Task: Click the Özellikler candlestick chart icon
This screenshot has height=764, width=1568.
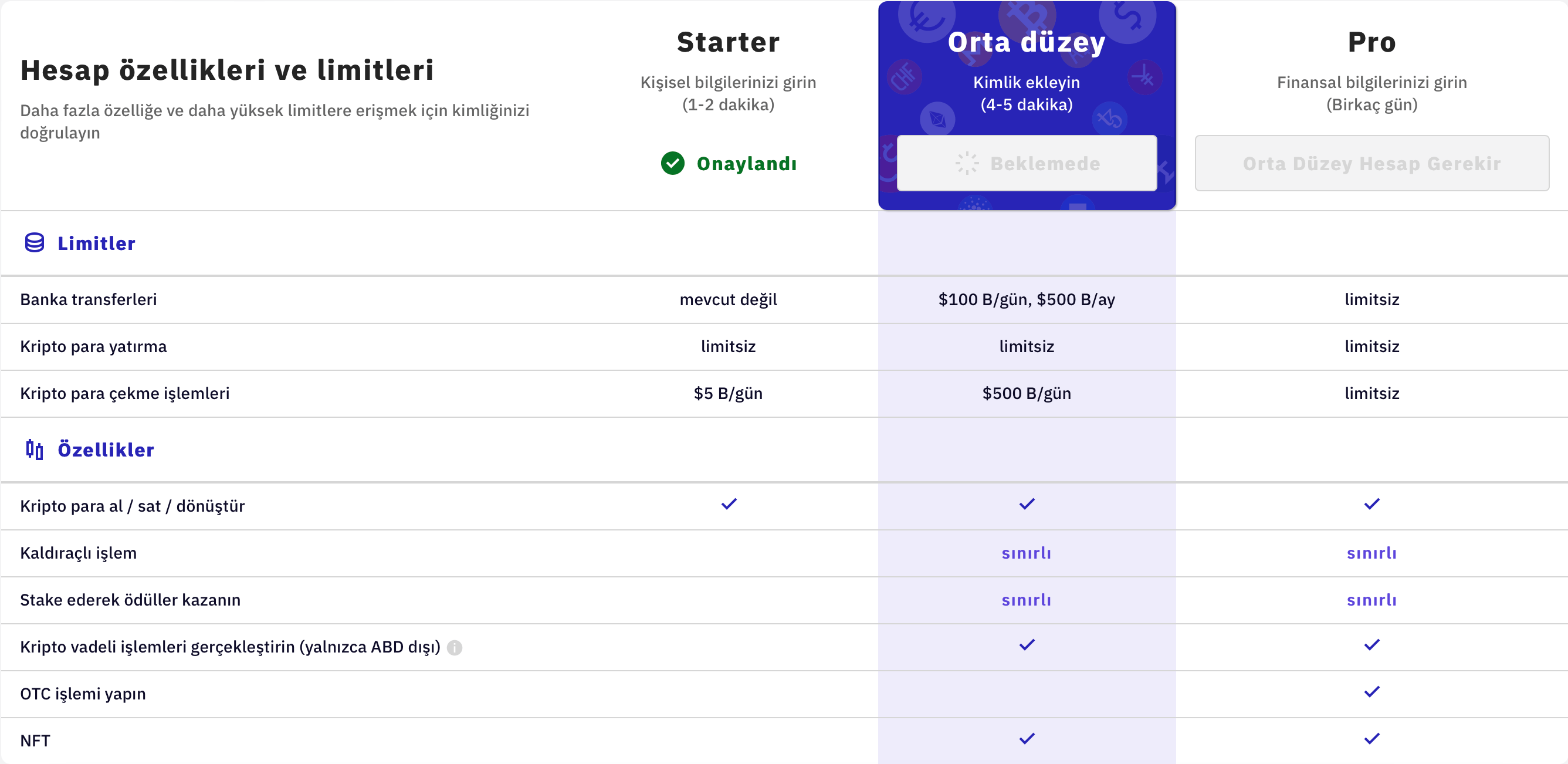Action: pyautogui.click(x=35, y=449)
